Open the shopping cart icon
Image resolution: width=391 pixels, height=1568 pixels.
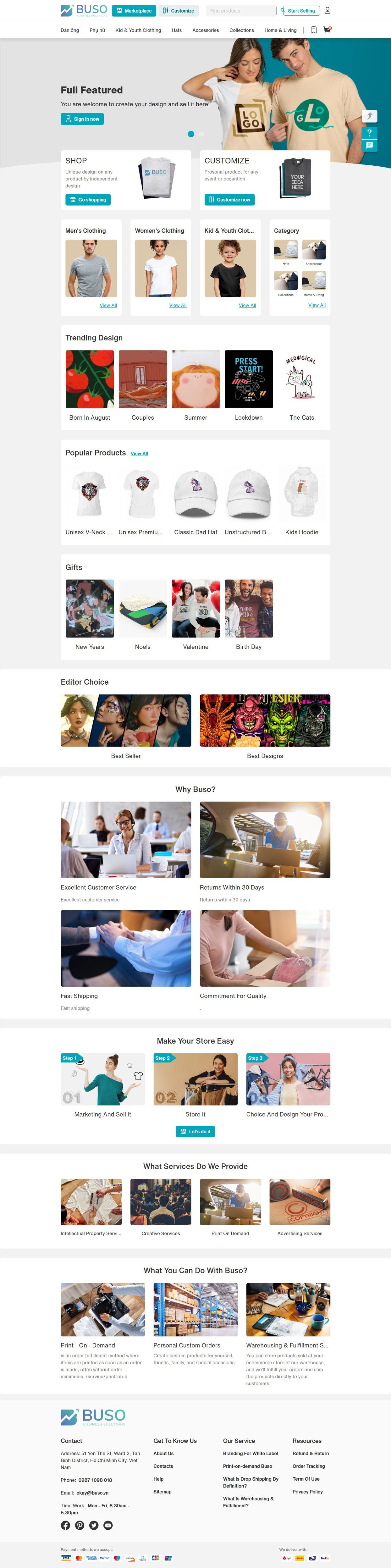(x=327, y=29)
